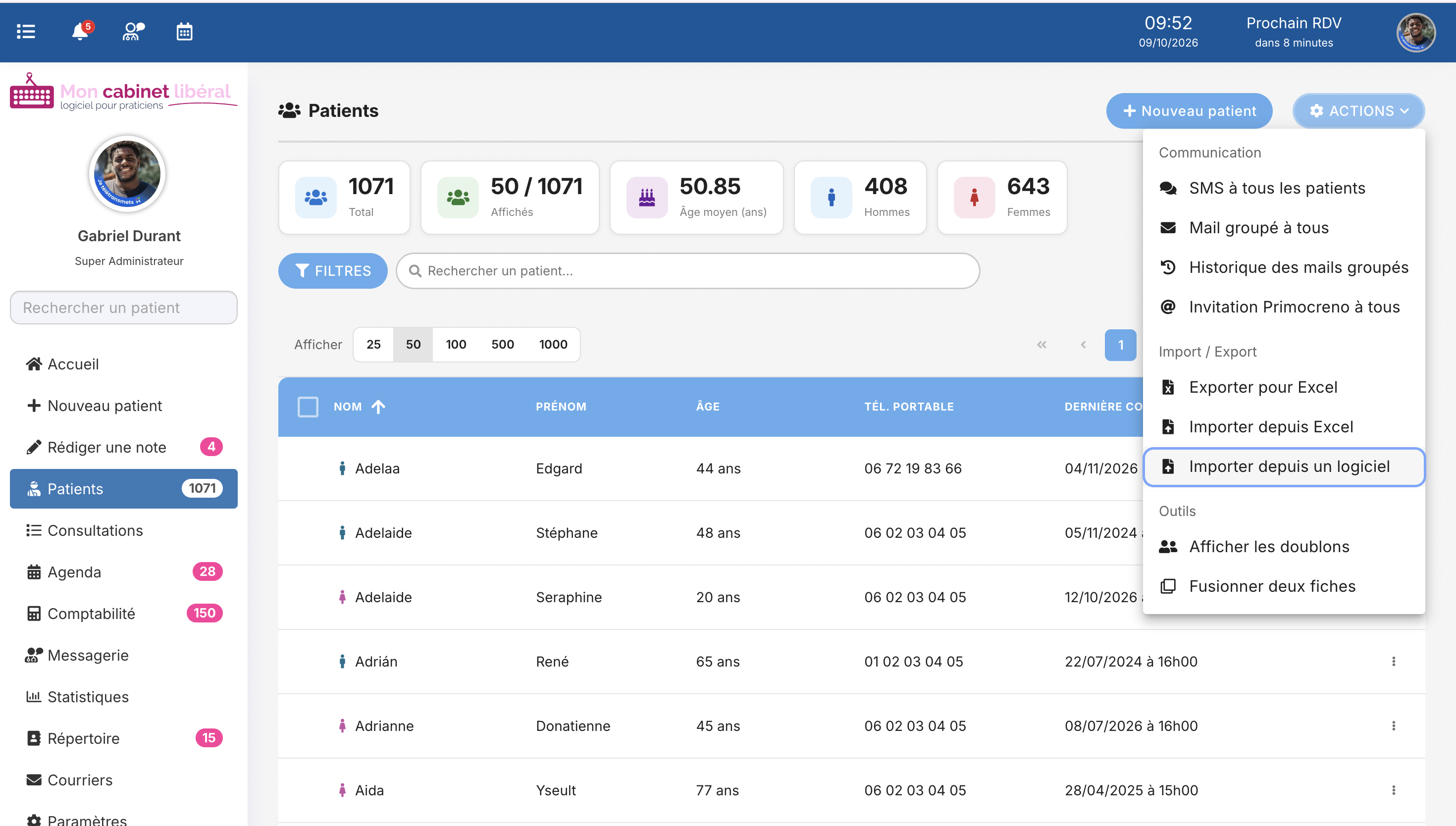This screenshot has height=826, width=1456.
Task: Open the waiting room users icon
Action: [x=134, y=32]
